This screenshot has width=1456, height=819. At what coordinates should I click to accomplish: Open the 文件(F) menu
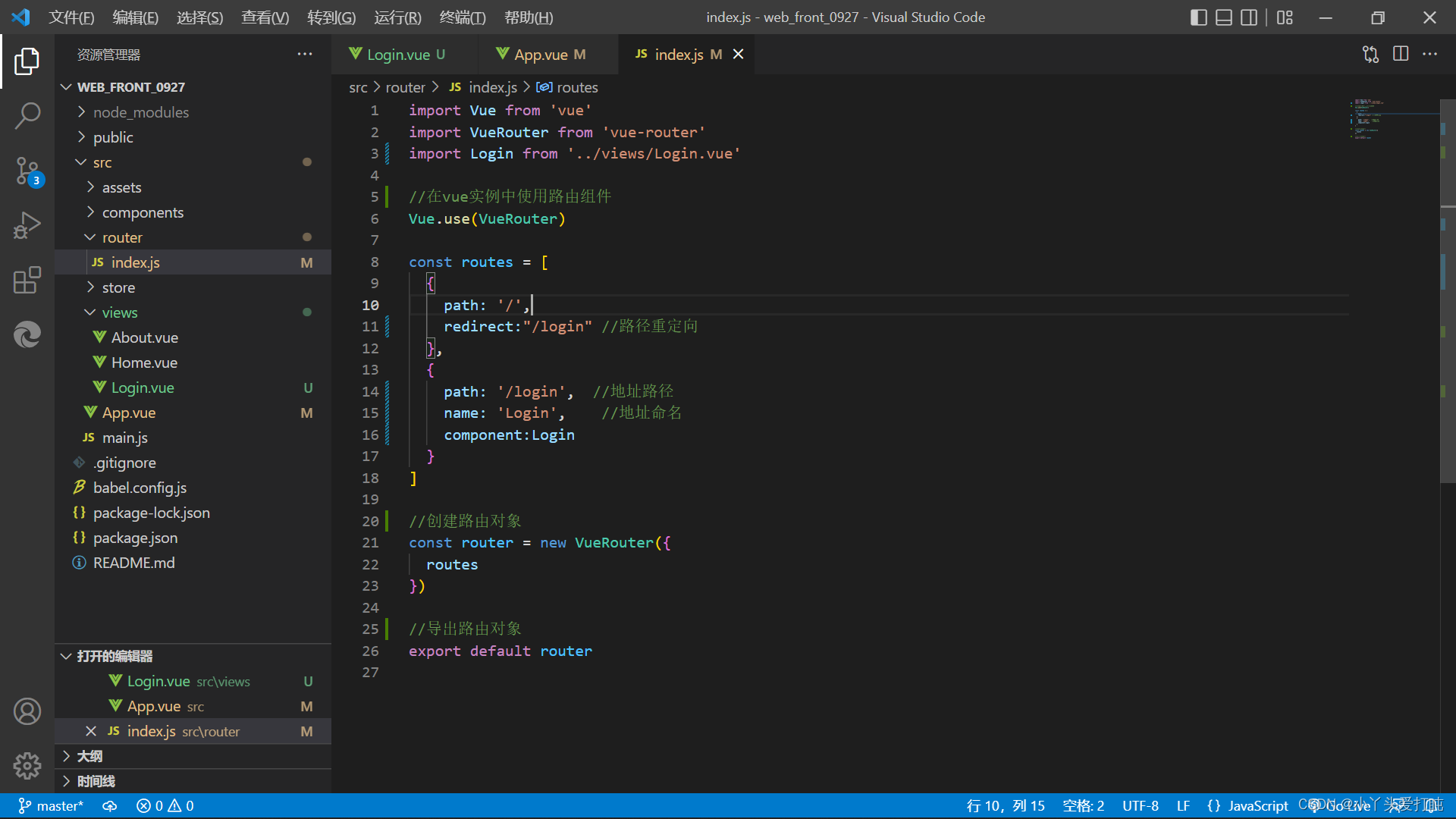click(71, 17)
